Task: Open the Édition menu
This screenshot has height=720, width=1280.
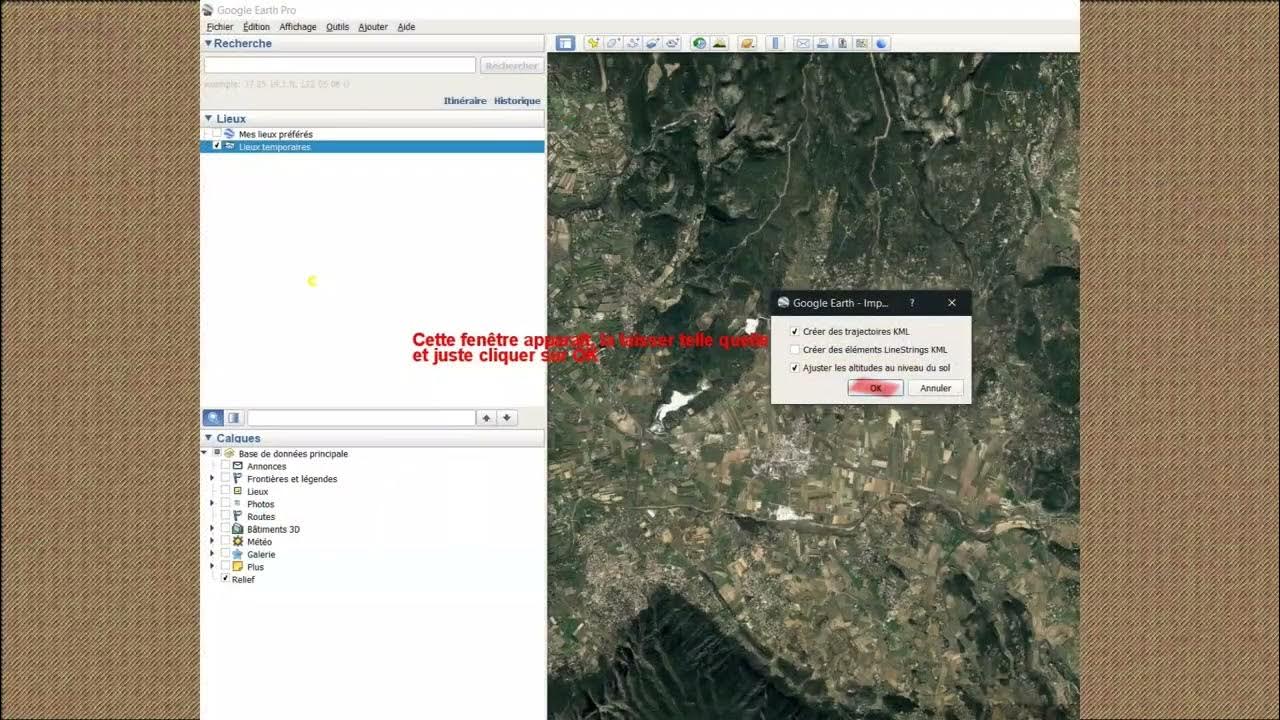Action: pyautogui.click(x=256, y=27)
